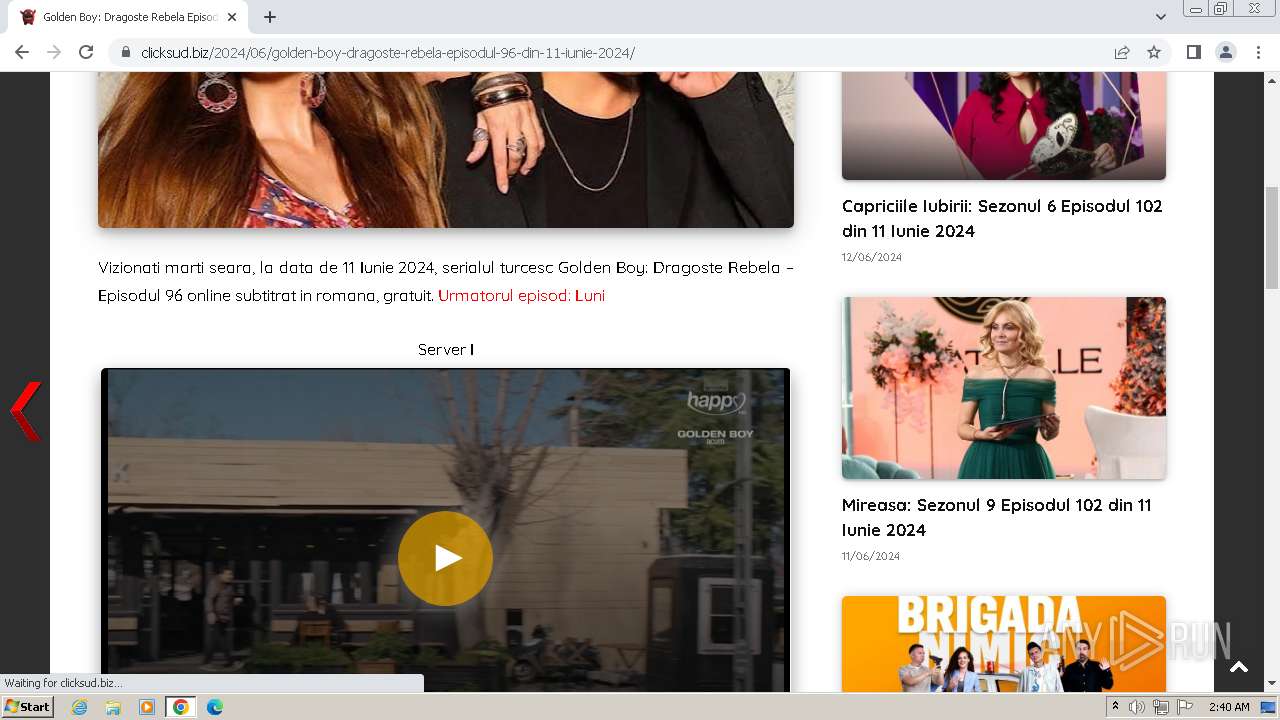Open Windows Media Player taskbar icon
This screenshot has width=1280, height=720.
pyautogui.click(x=147, y=707)
